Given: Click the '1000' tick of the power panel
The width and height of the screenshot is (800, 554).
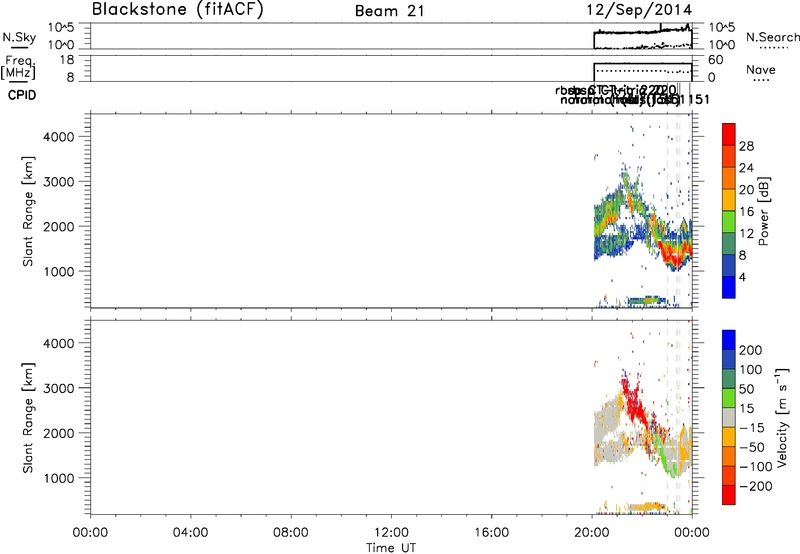Looking at the screenshot, I should click(59, 271).
